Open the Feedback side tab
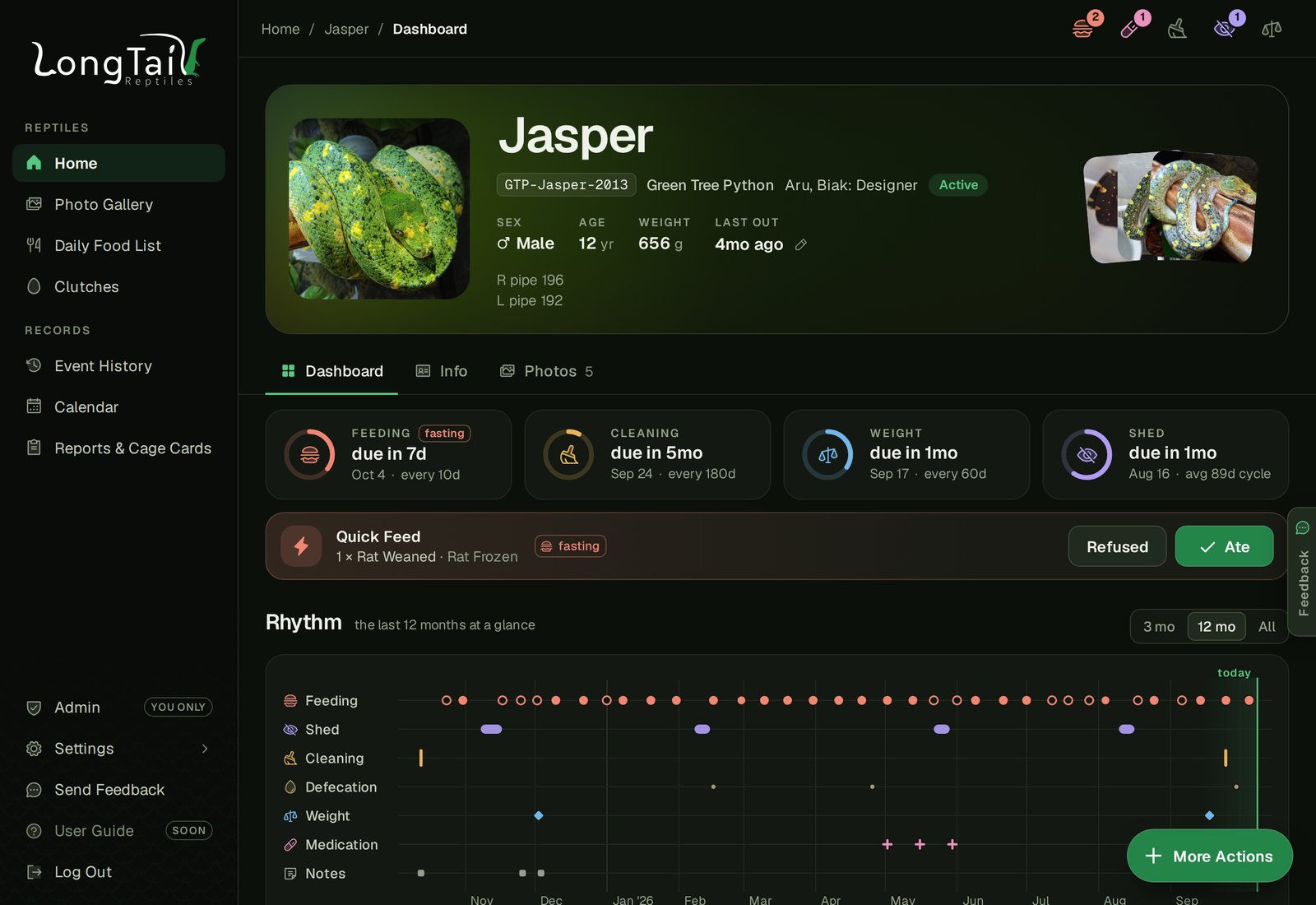The width and height of the screenshot is (1316, 905). coord(1302,572)
